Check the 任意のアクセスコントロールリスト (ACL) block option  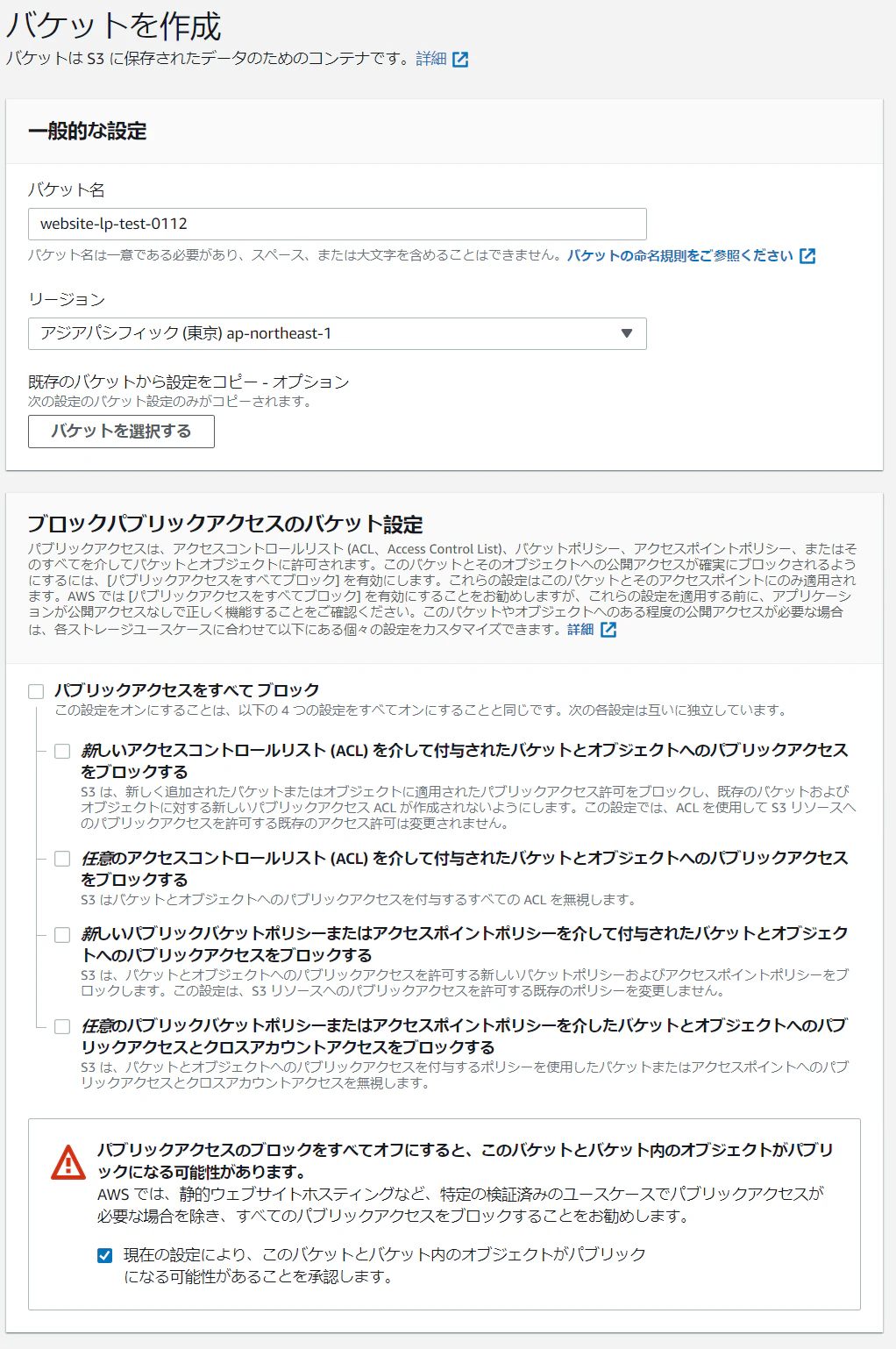[x=62, y=859]
